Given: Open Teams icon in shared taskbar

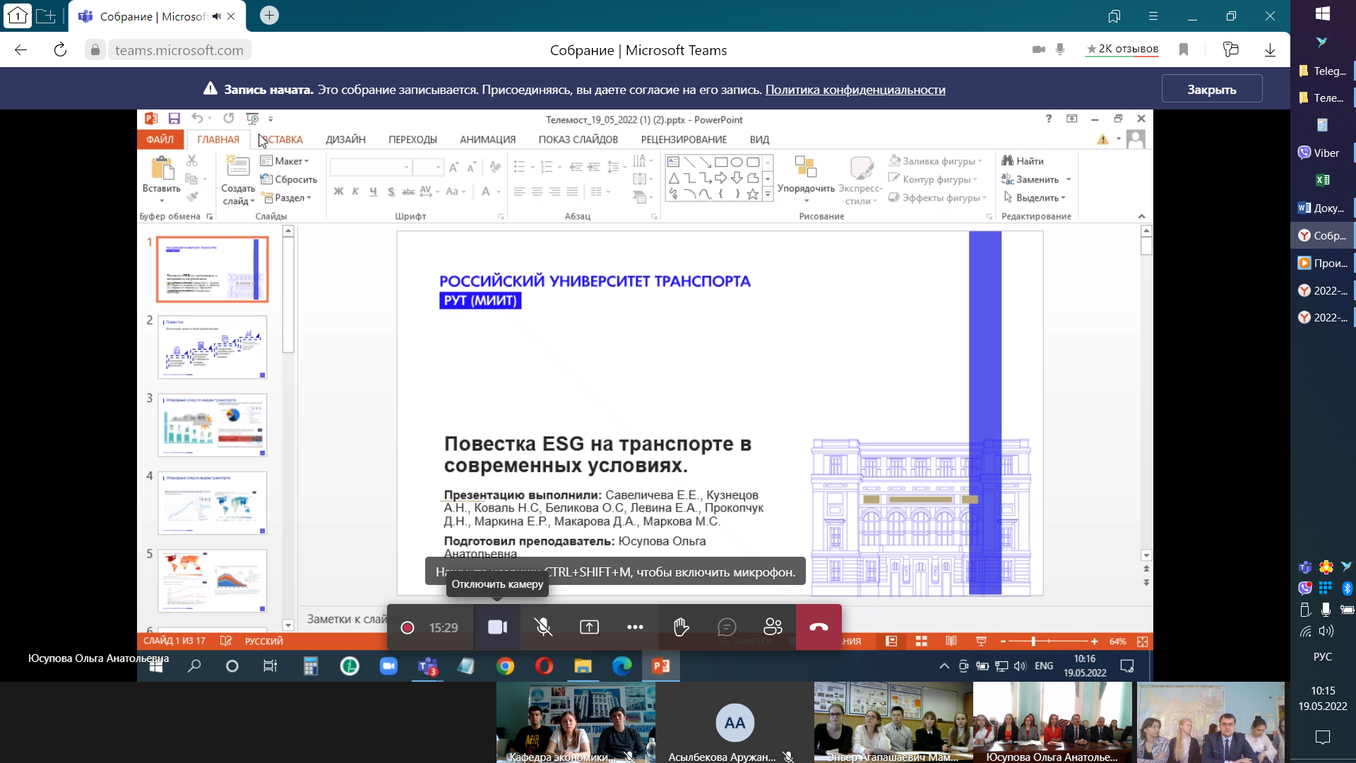Looking at the screenshot, I should [427, 666].
